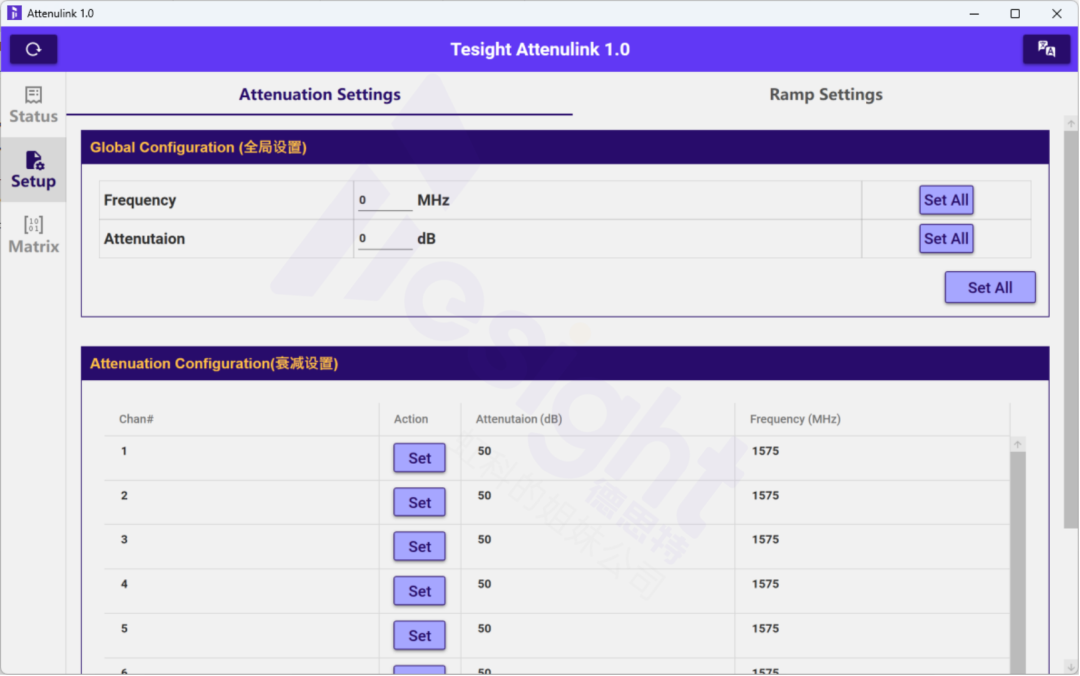
Task: Click Set All in Attenutaion row
Action: [x=946, y=238]
